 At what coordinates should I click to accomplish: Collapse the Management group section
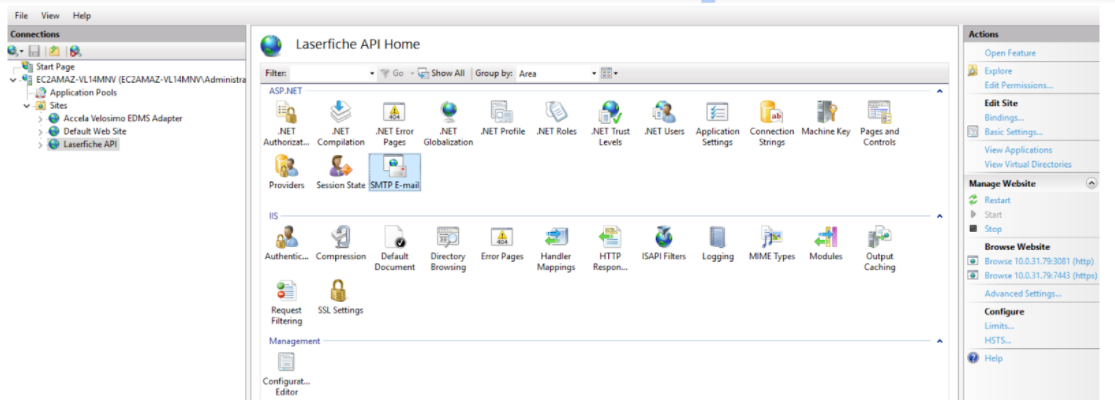point(939,341)
